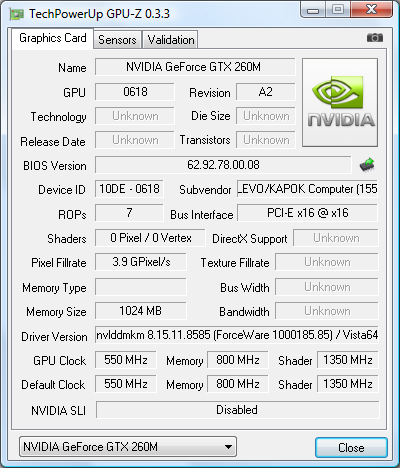The image size is (400, 468).
Task: Click the ROPs field showing 7
Action: click(x=129, y=213)
